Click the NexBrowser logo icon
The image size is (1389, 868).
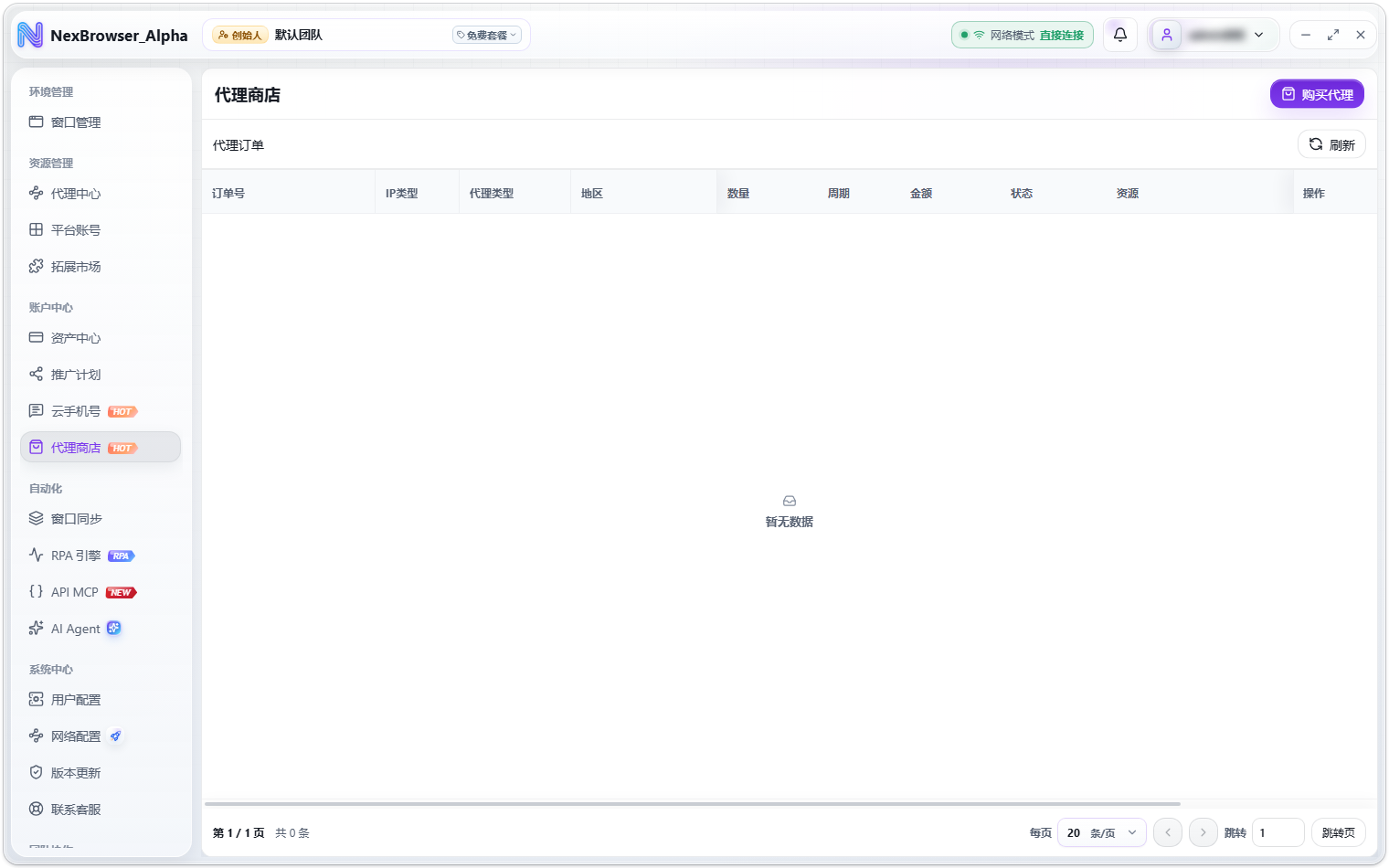[x=30, y=35]
